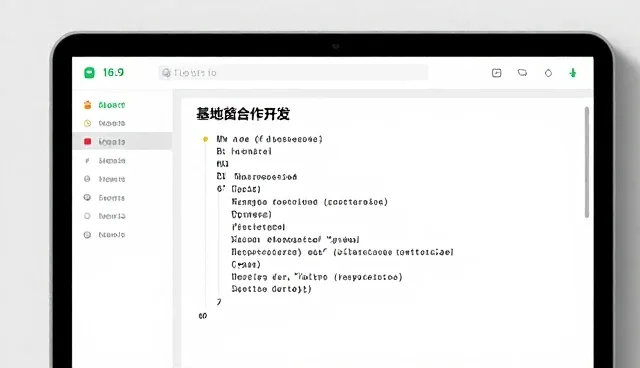640x368 pixels.
Task: Click the content pane's vertical scrollbar thumb
Action: pyautogui.click(x=587, y=162)
